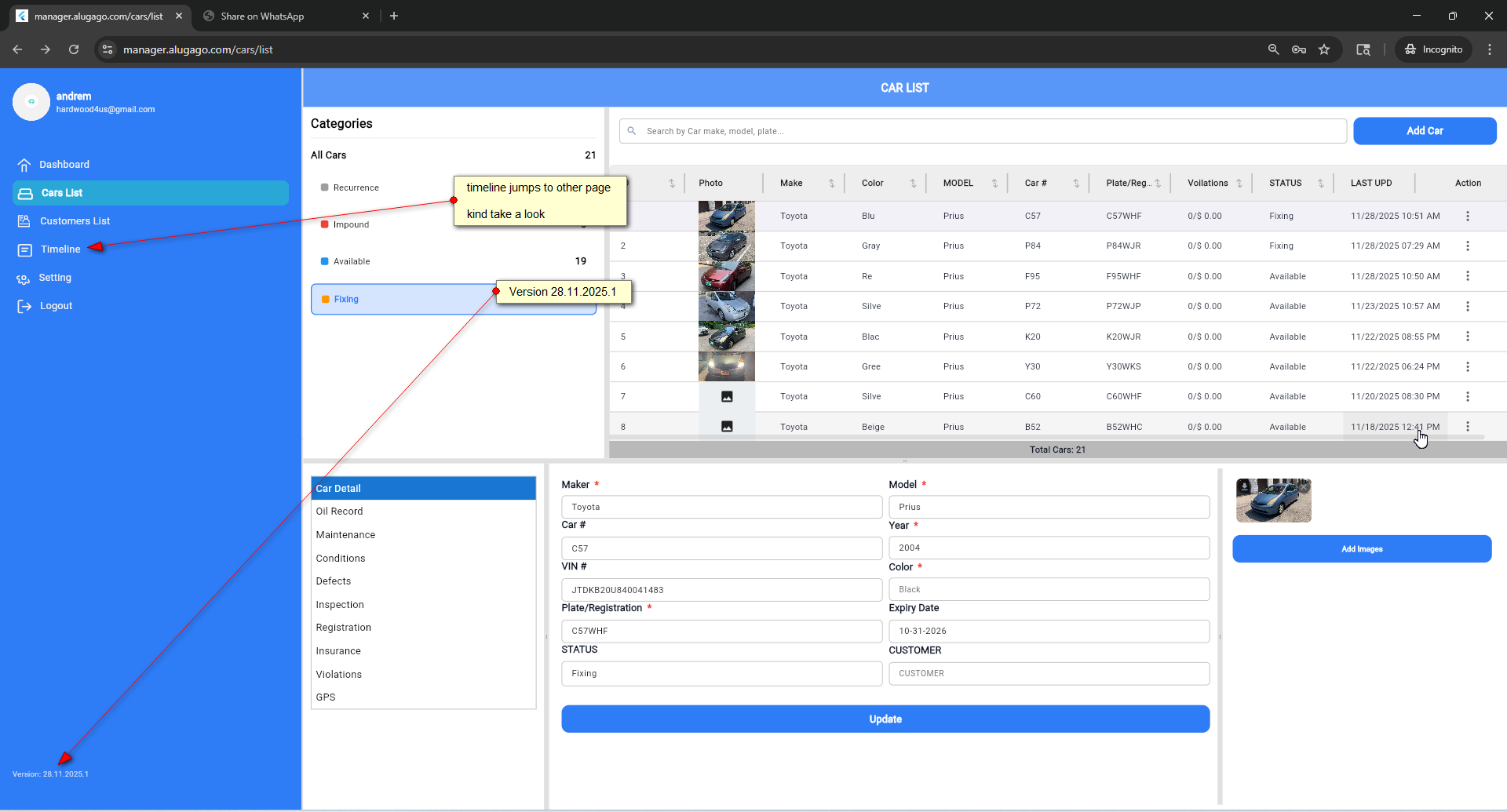Image resolution: width=1507 pixels, height=812 pixels.
Task: Sort table by Make column arrows
Action: click(x=831, y=184)
